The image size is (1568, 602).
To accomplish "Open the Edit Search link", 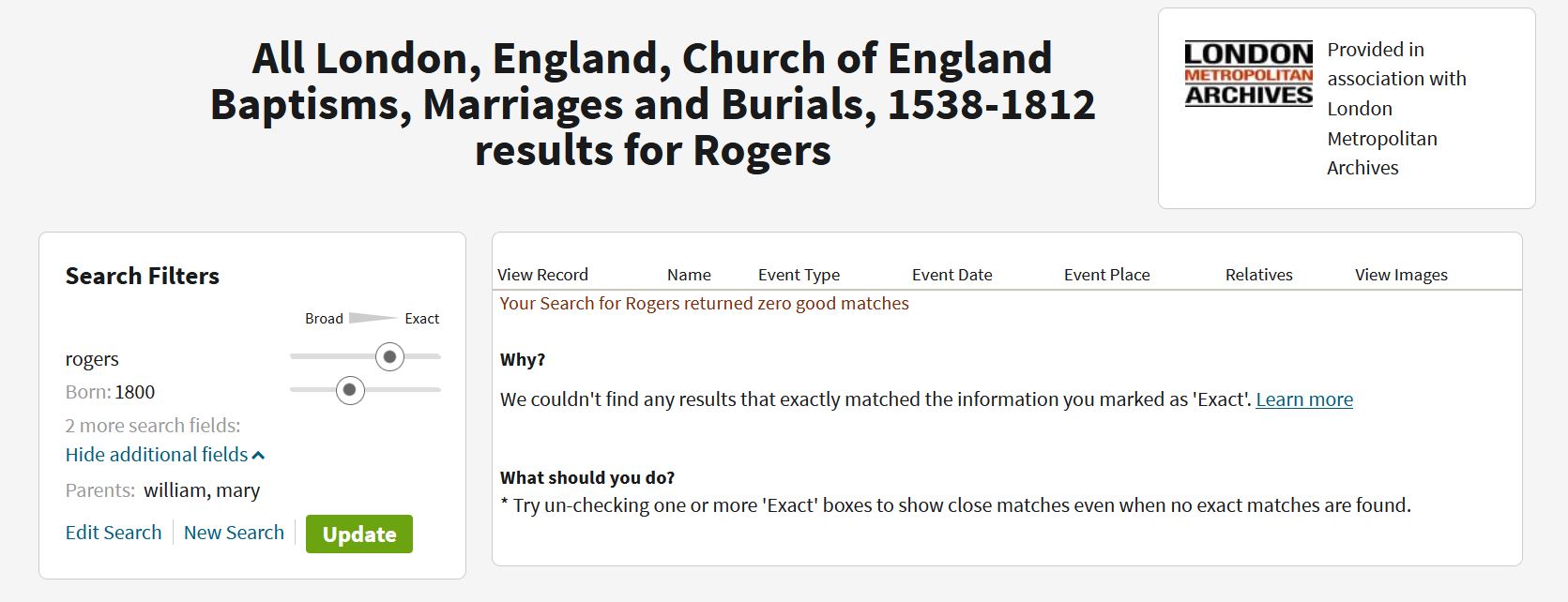I will tap(114, 533).
